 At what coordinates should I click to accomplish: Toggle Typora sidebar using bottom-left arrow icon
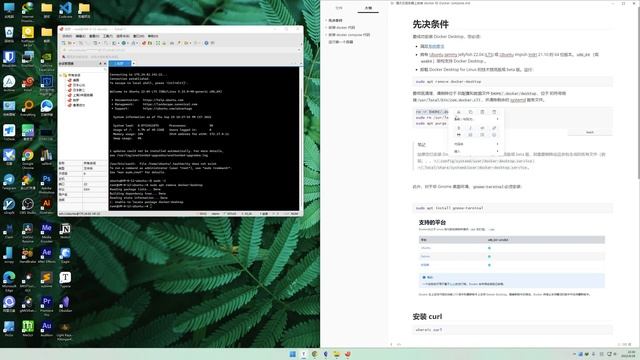(x=391, y=344)
